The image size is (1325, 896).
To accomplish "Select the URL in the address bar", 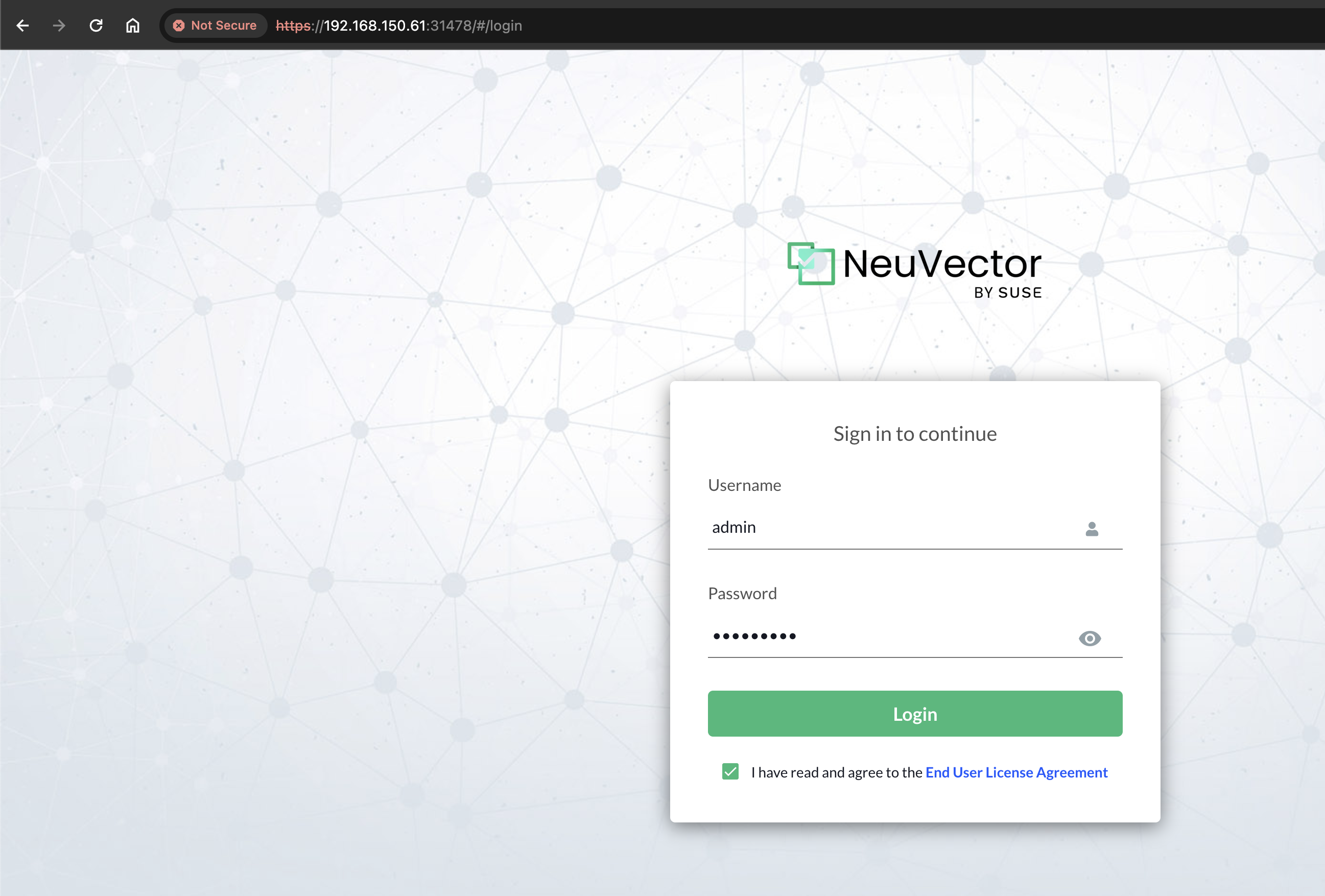I will pyautogui.click(x=398, y=26).
